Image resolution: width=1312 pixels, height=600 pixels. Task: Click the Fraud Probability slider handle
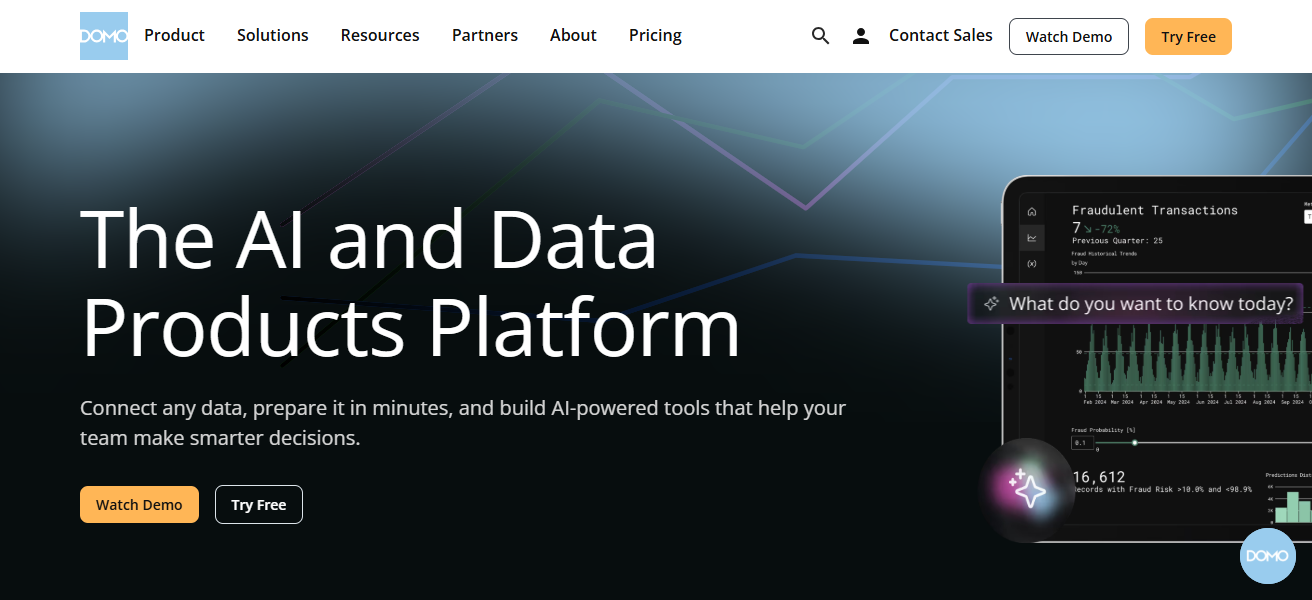point(1134,442)
